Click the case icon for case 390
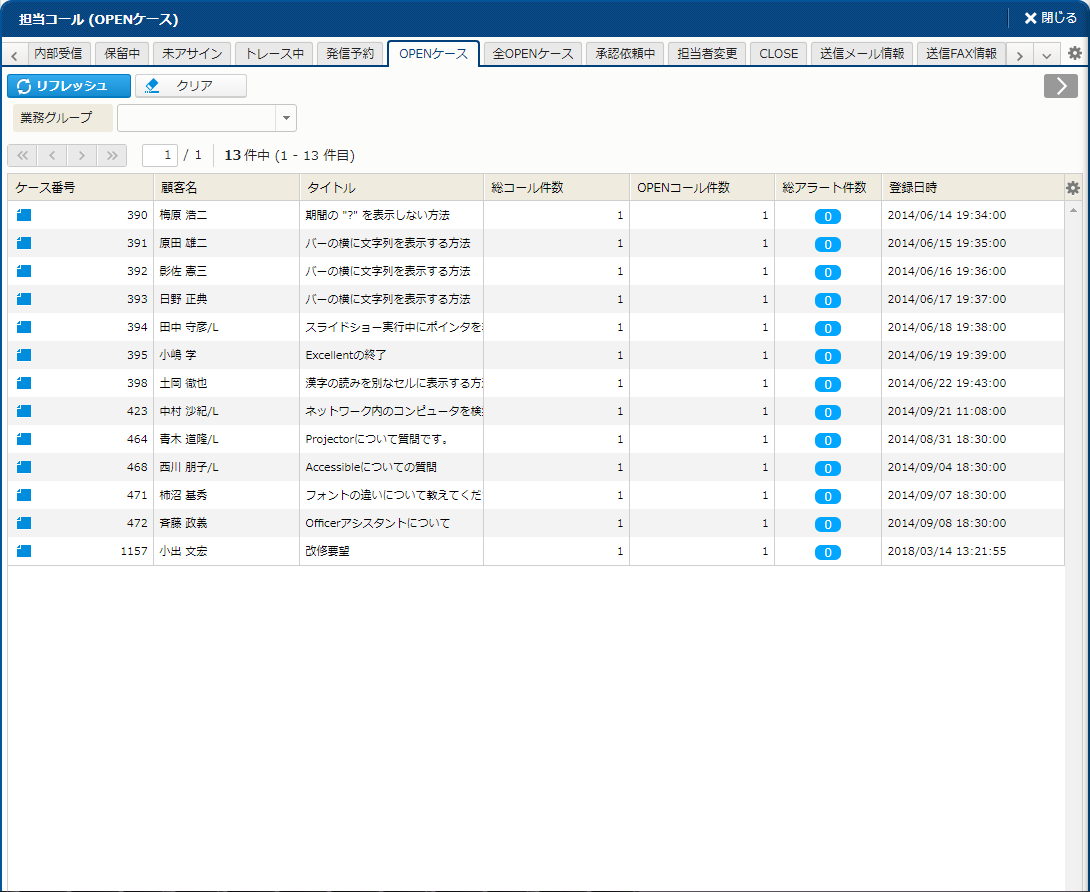The height and width of the screenshot is (892, 1090). (25, 215)
